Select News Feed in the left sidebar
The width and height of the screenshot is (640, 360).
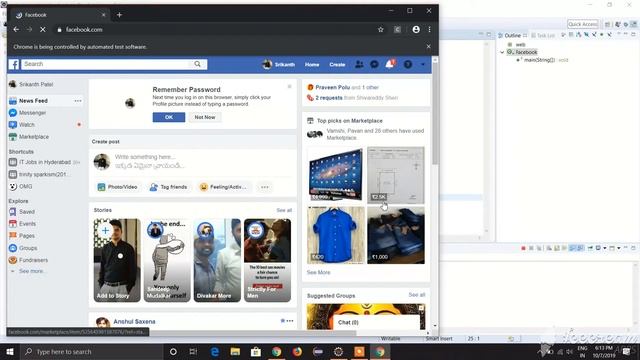pos(33,100)
